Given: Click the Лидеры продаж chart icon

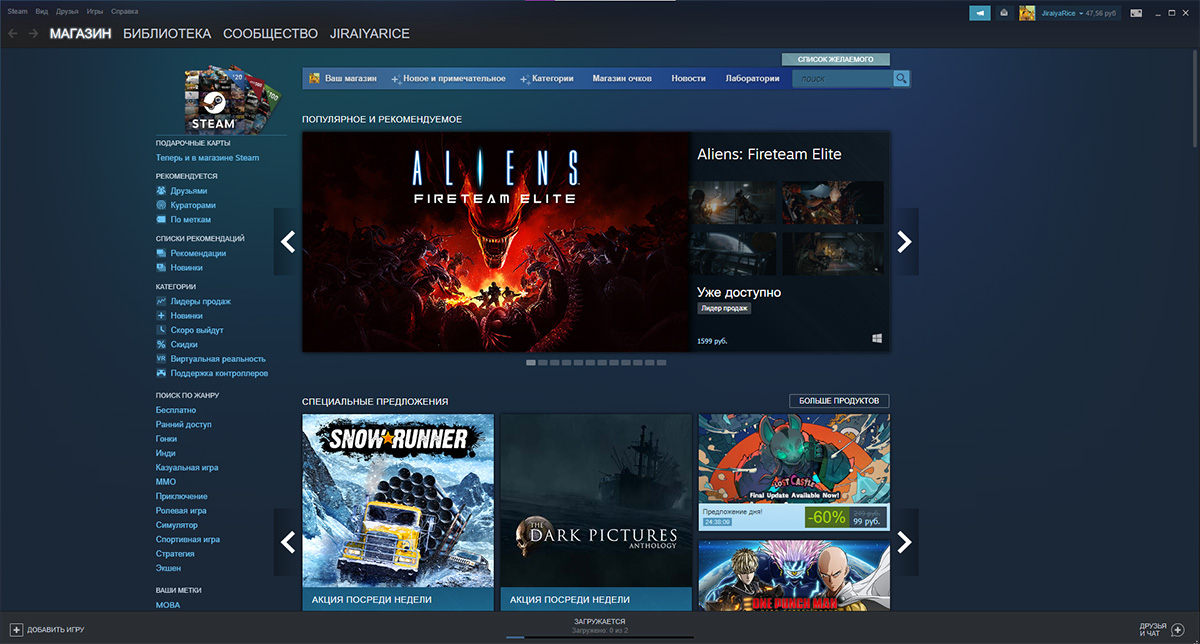Looking at the screenshot, I should coord(161,301).
